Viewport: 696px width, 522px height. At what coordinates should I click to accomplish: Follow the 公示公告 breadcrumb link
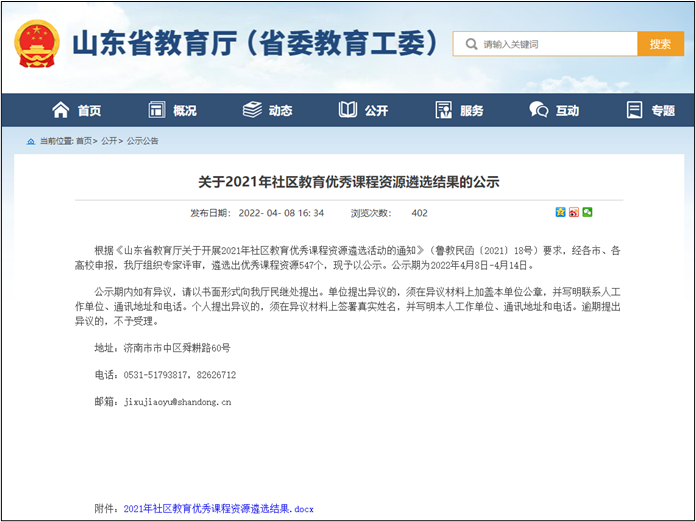(x=142, y=141)
